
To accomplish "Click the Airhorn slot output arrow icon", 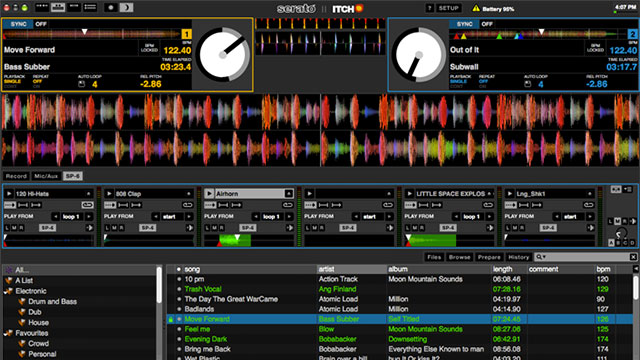I will pos(289,228).
